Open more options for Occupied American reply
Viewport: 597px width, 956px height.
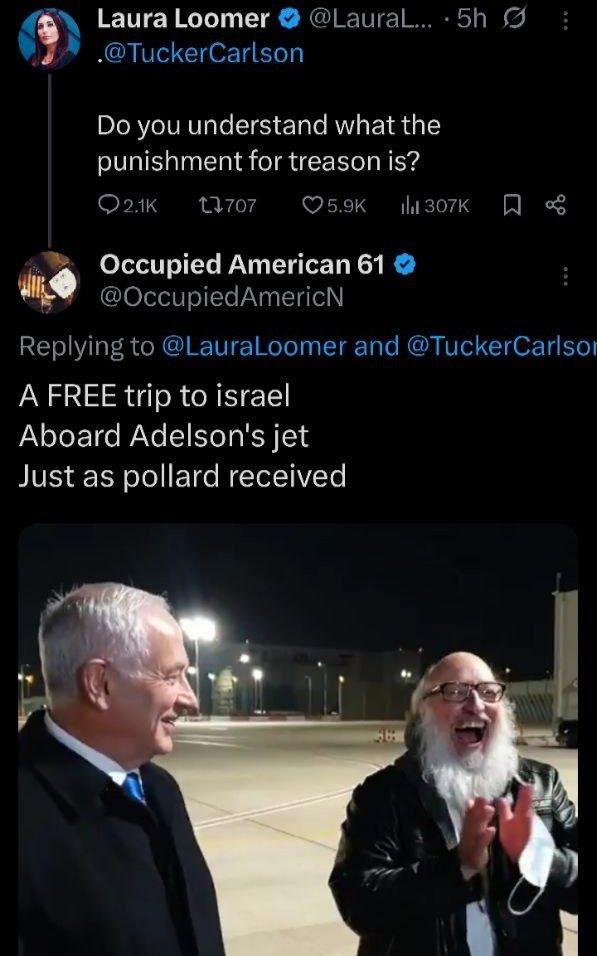[565, 276]
